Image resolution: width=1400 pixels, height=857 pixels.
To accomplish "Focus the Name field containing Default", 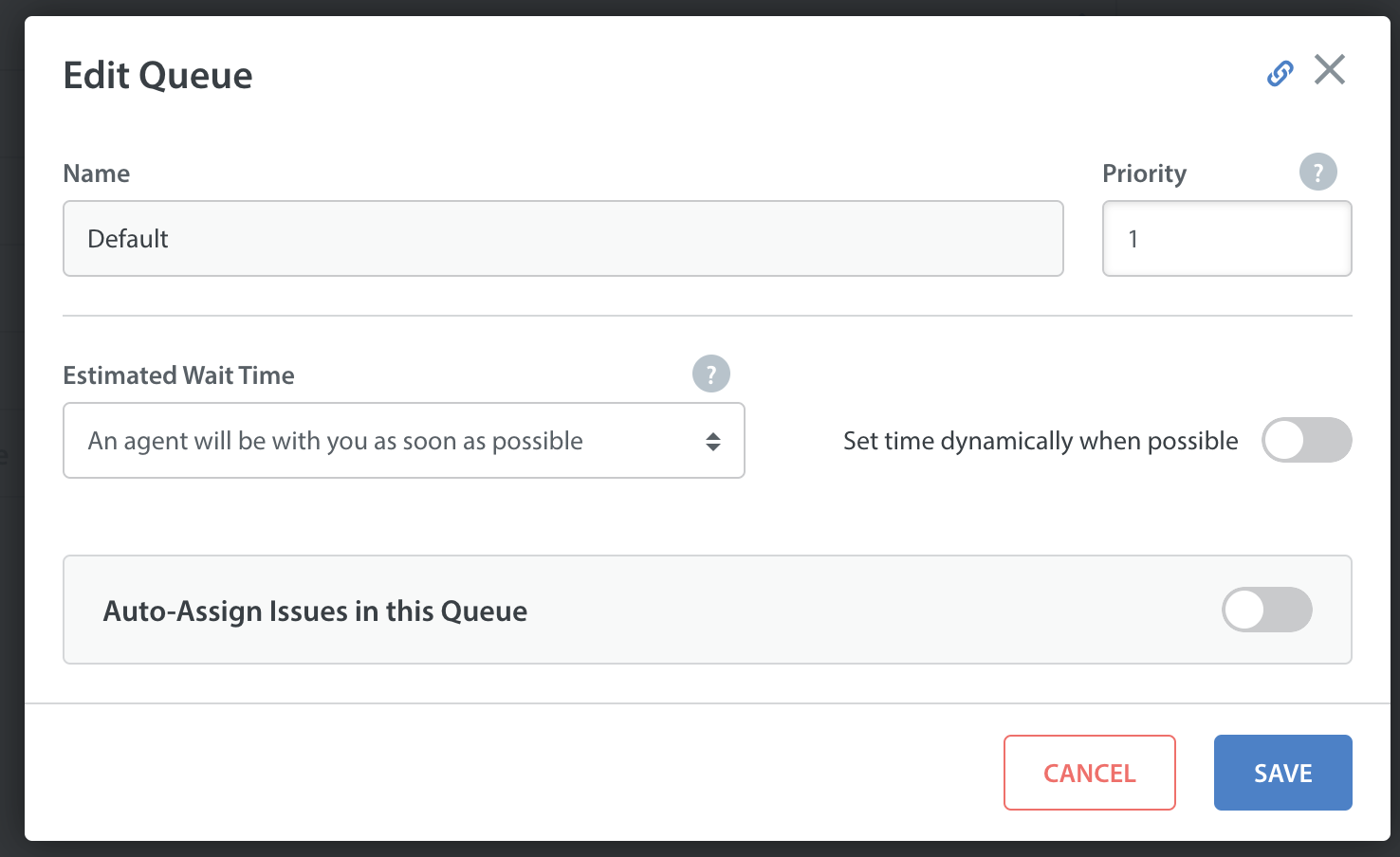I will click(x=563, y=238).
